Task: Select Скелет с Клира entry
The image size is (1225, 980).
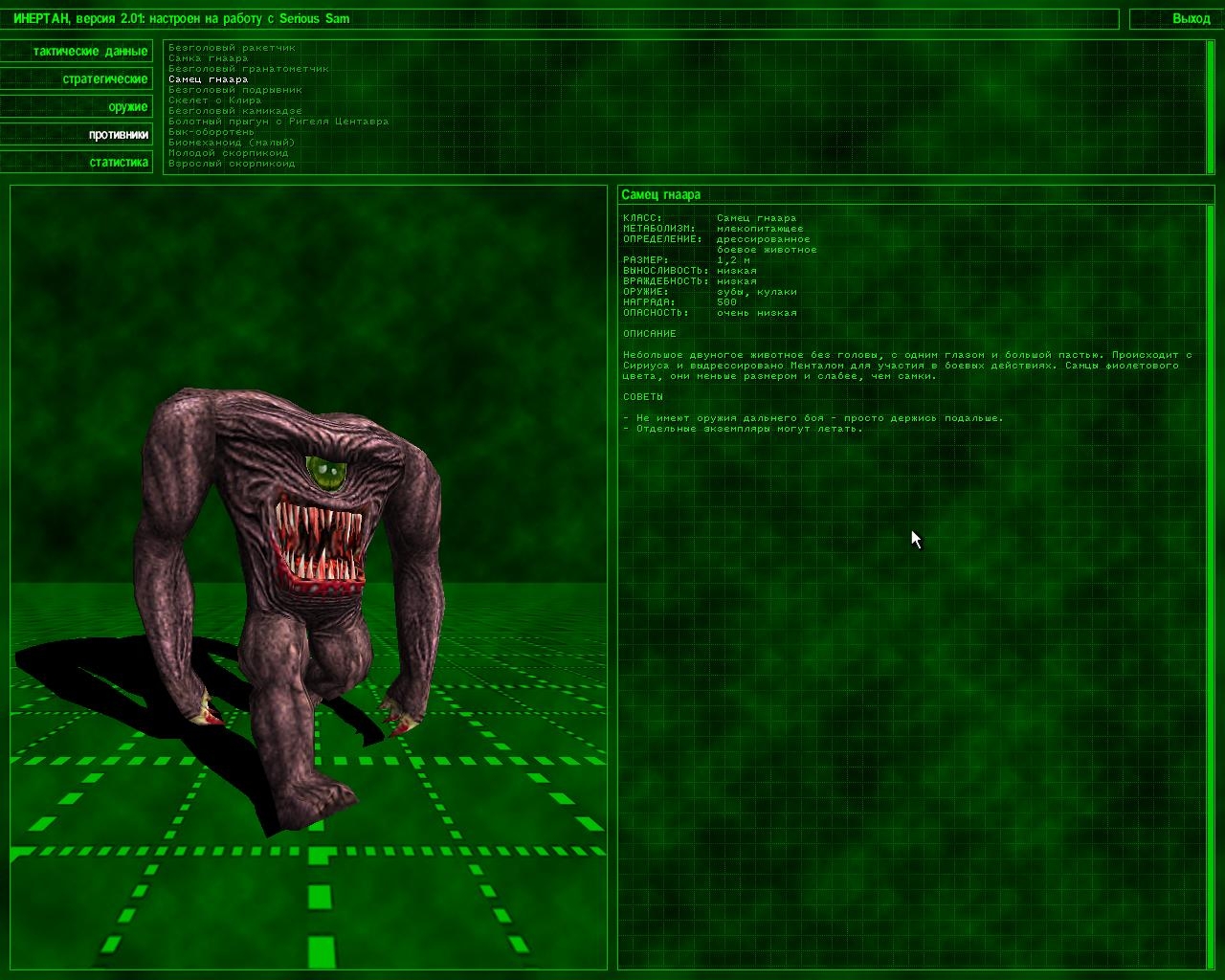Action: tap(214, 100)
